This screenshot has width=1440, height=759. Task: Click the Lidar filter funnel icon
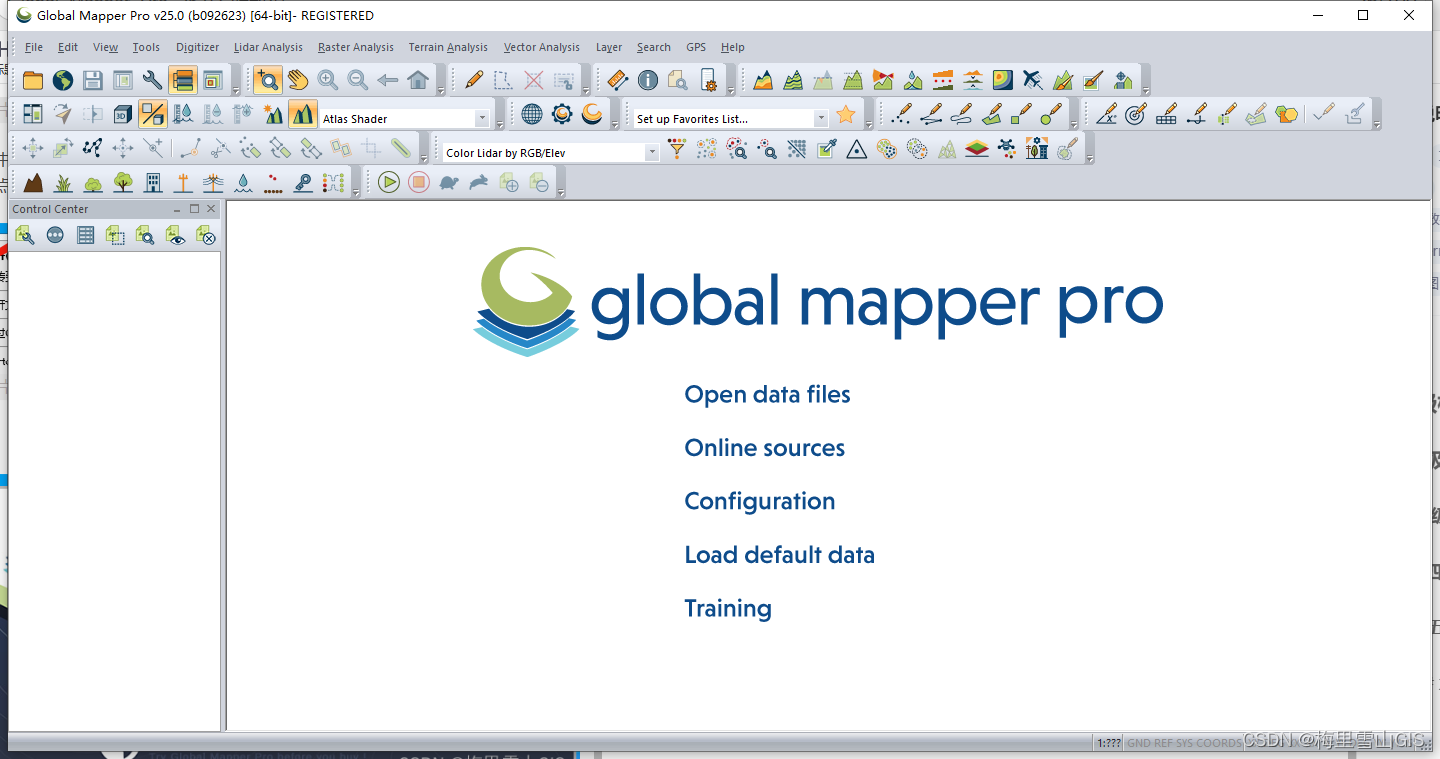(677, 149)
